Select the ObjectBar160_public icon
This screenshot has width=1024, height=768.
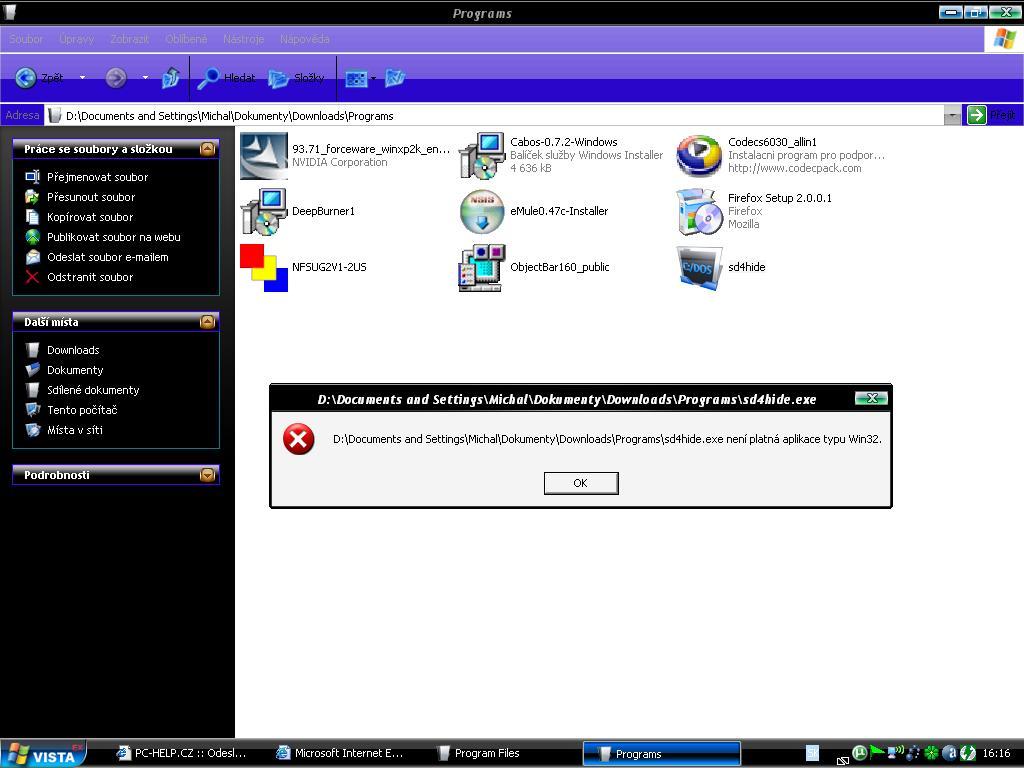[x=481, y=268]
